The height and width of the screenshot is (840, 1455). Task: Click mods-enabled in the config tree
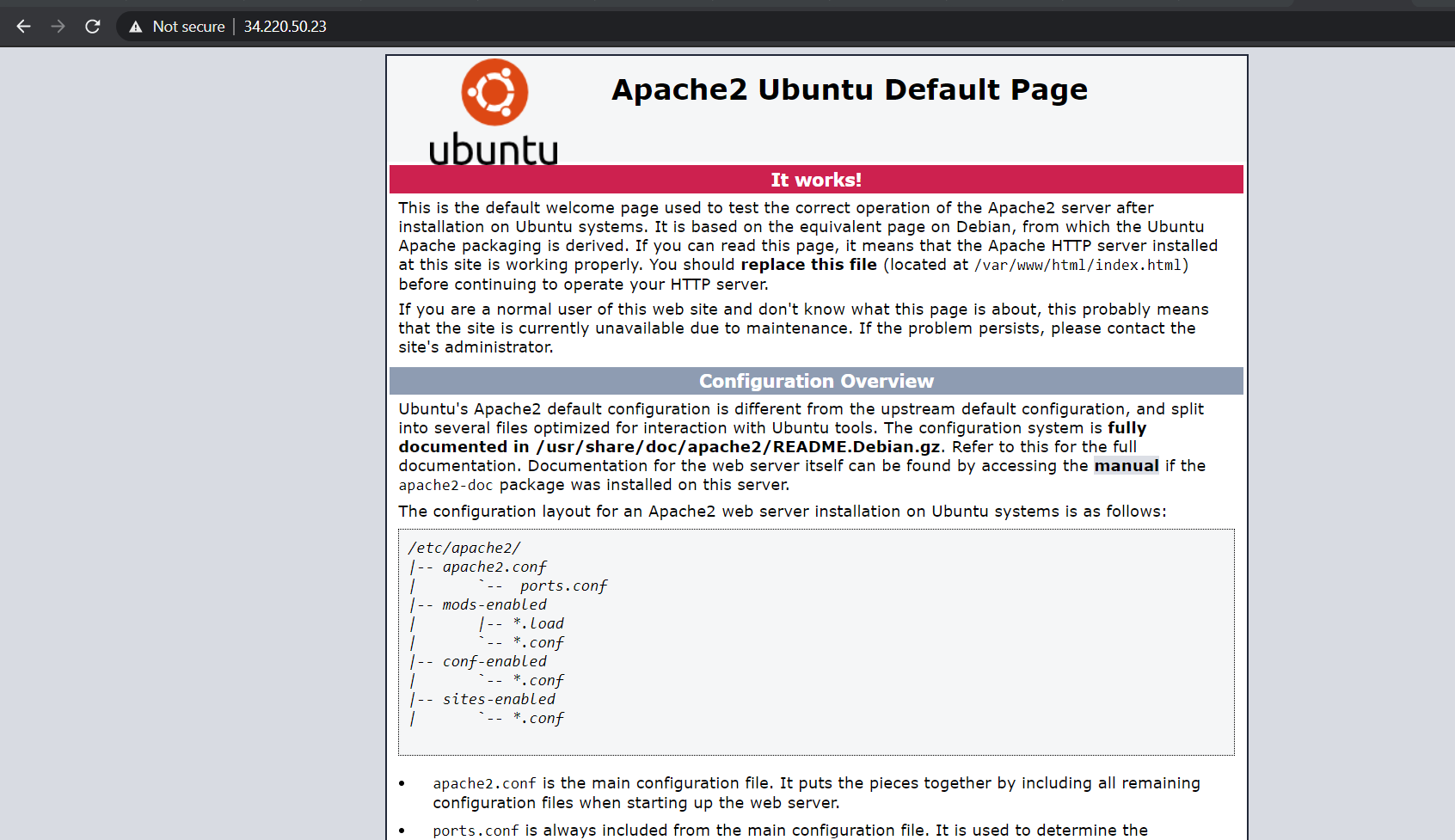tap(494, 605)
